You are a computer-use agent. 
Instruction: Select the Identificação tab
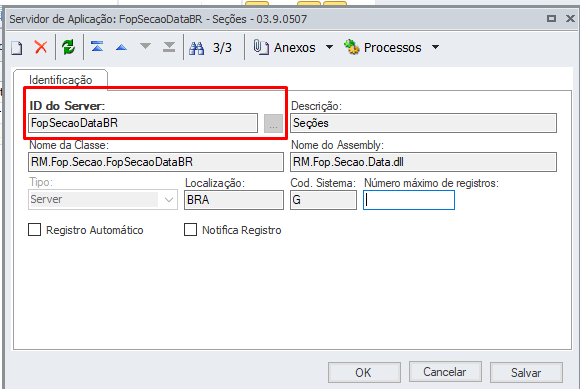(61, 80)
